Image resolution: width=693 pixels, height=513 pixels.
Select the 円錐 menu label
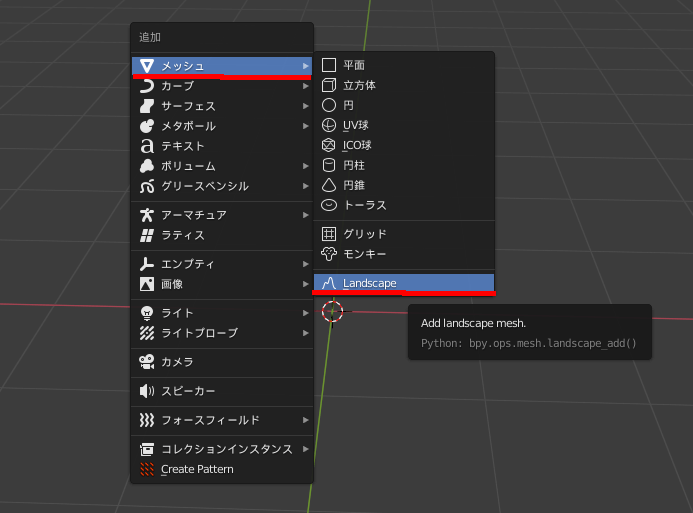354,185
